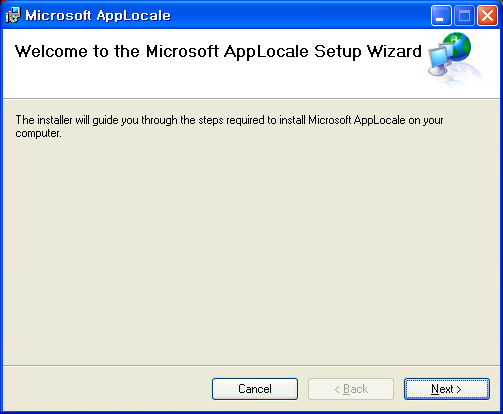The width and height of the screenshot is (503, 414).
Task: Cancel the AppLocale setup wizard
Action: pyautogui.click(x=255, y=389)
